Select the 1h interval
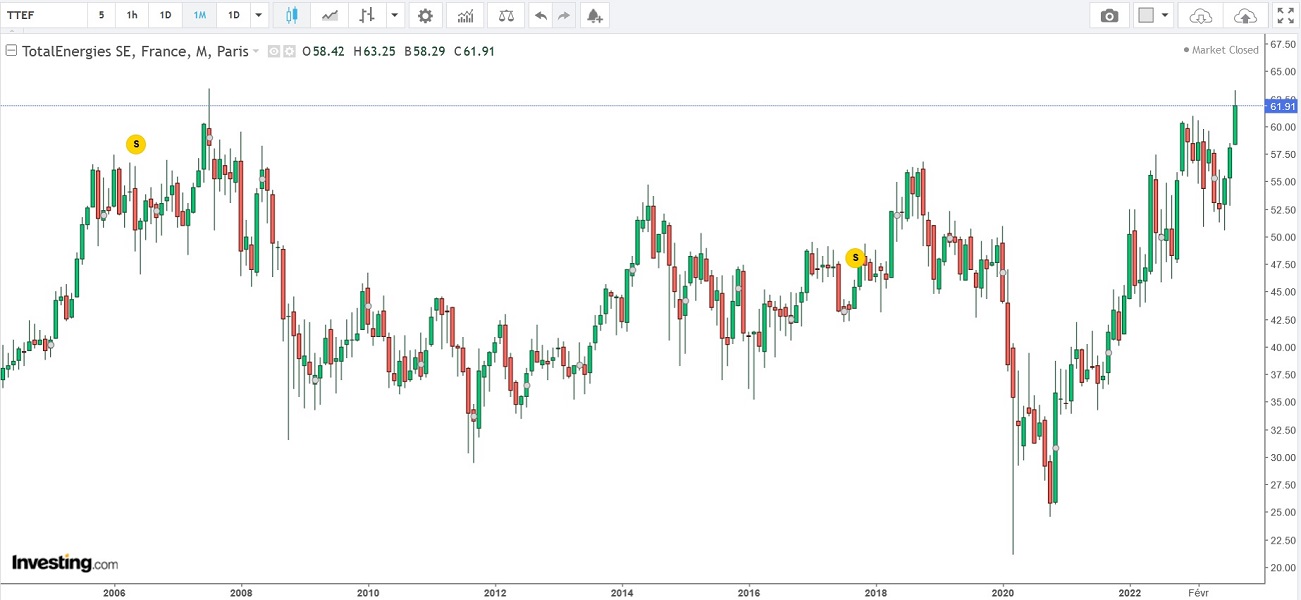The height and width of the screenshot is (600, 1301). (x=132, y=16)
